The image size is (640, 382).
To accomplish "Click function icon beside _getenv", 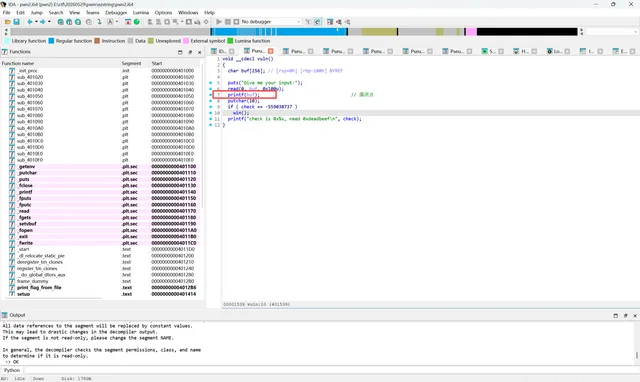I will (x=12, y=167).
